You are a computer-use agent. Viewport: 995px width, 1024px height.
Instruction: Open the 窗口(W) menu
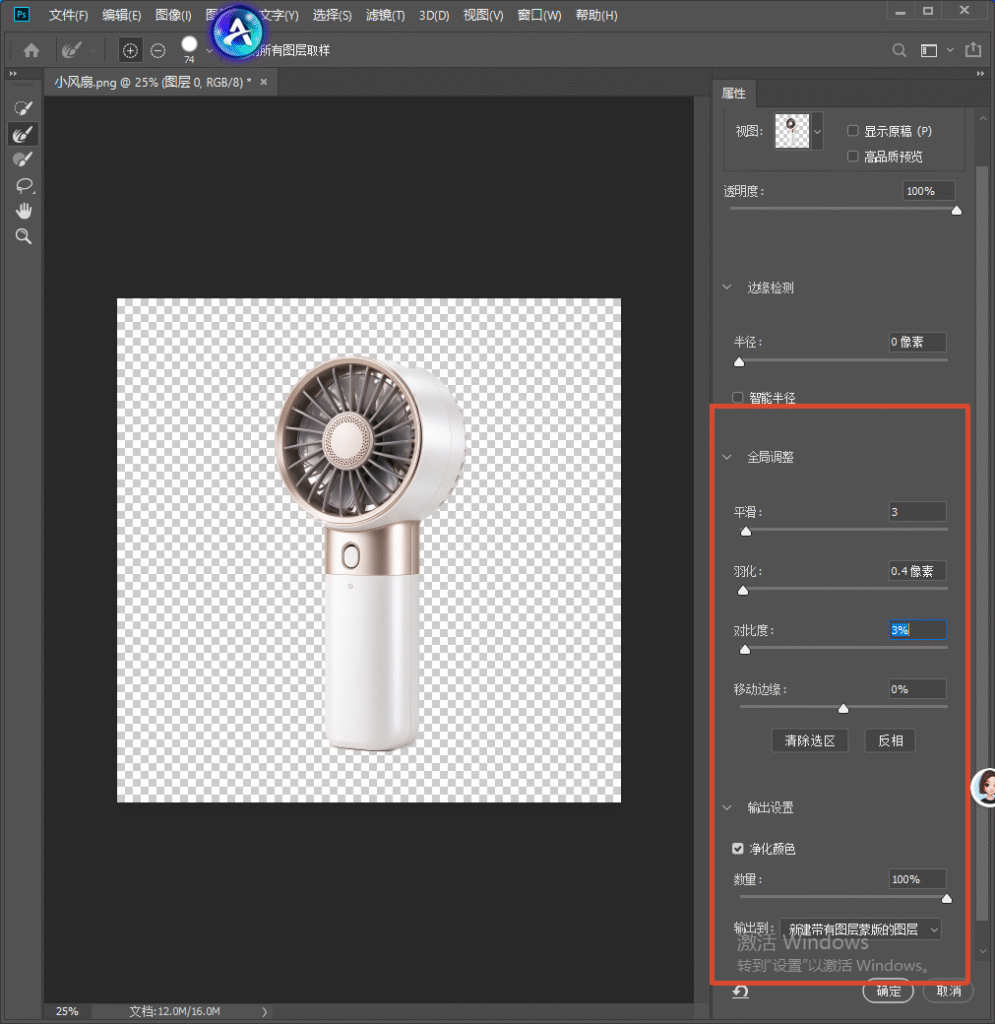[x=539, y=15]
